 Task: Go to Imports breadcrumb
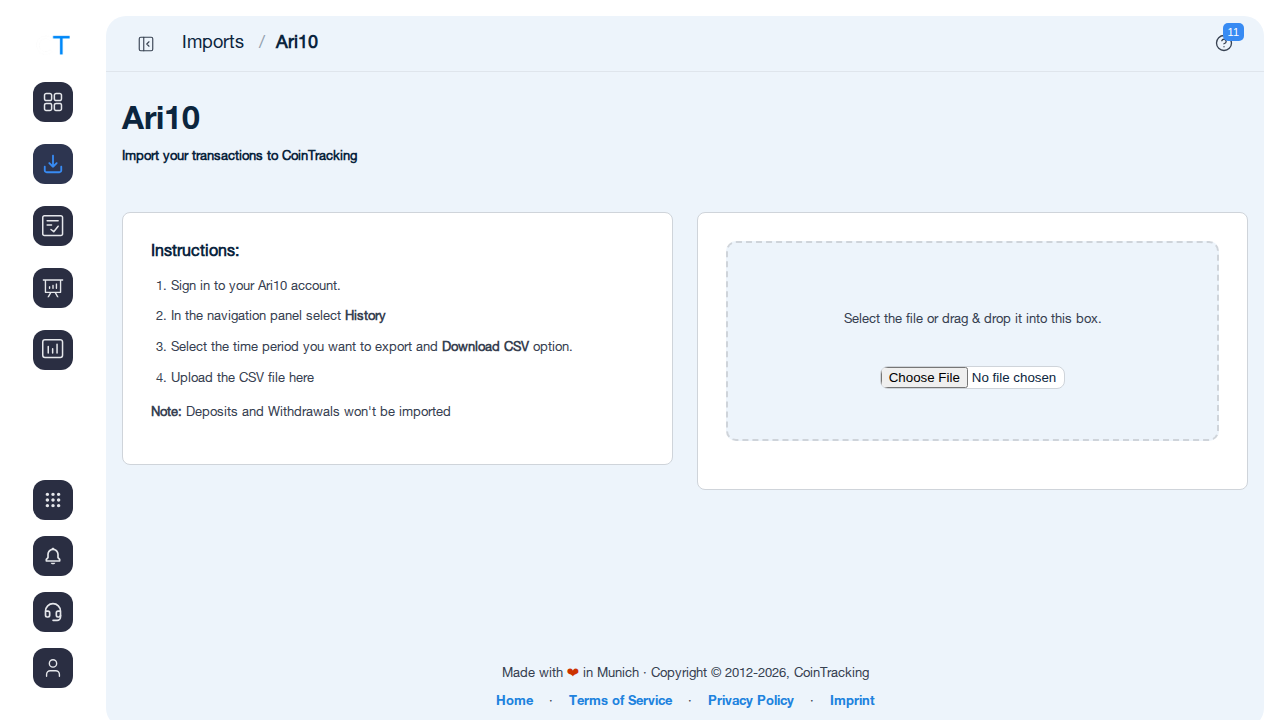click(x=213, y=42)
